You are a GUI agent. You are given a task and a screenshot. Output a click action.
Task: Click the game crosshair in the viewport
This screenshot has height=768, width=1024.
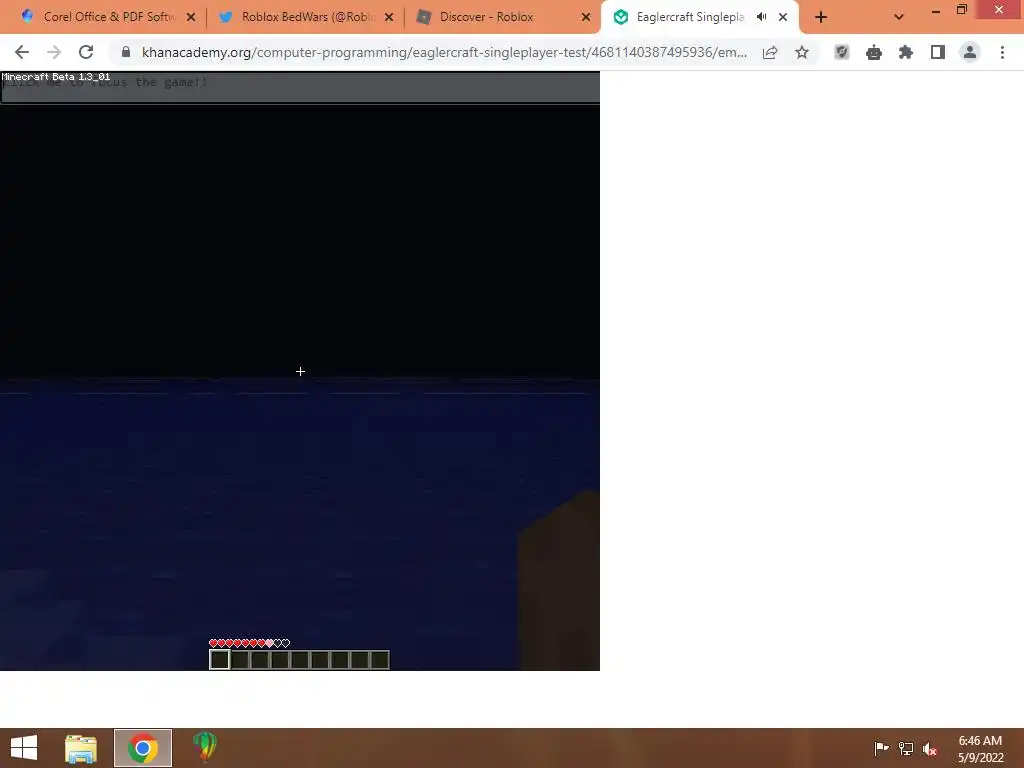click(x=300, y=371)
